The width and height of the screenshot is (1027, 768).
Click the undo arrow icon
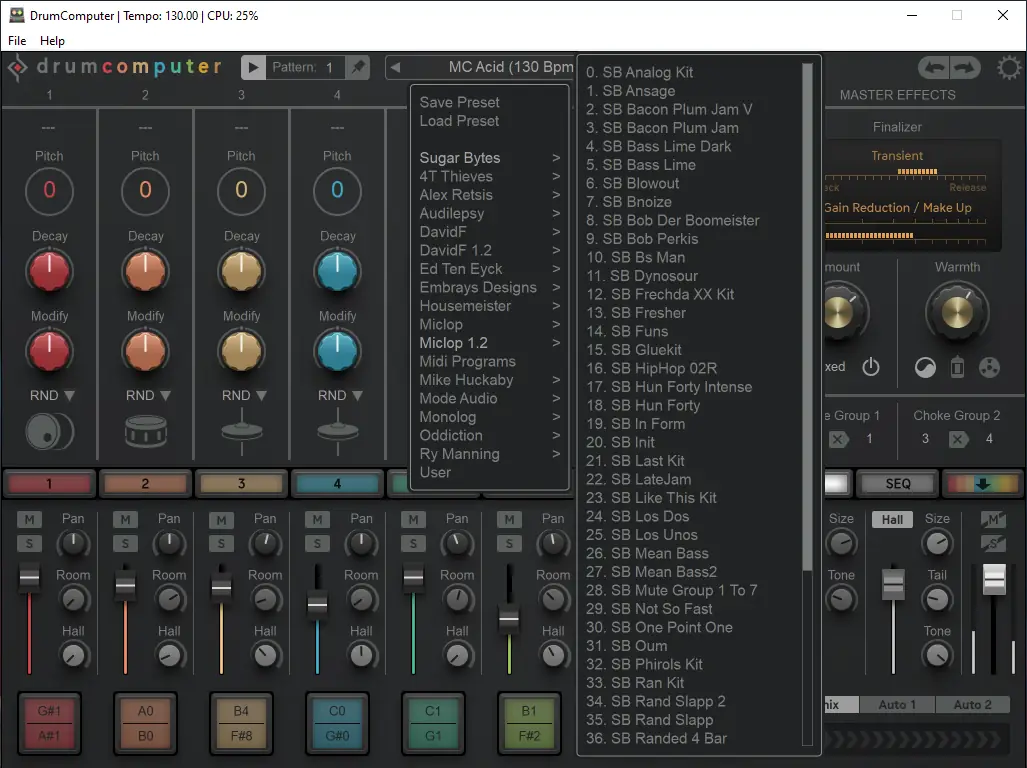(934, 67)
